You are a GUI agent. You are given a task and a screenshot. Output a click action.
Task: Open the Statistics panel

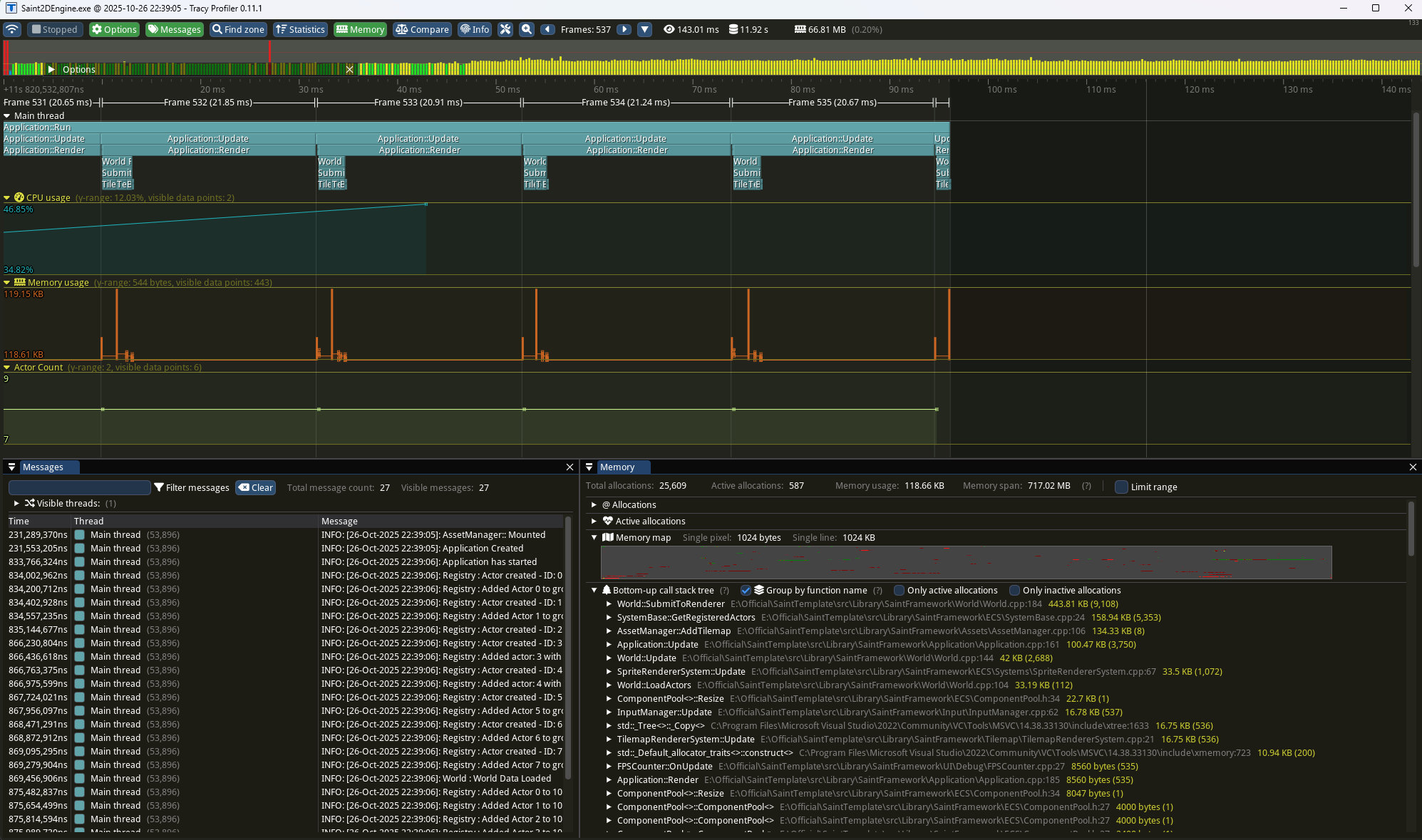(300, 29)
